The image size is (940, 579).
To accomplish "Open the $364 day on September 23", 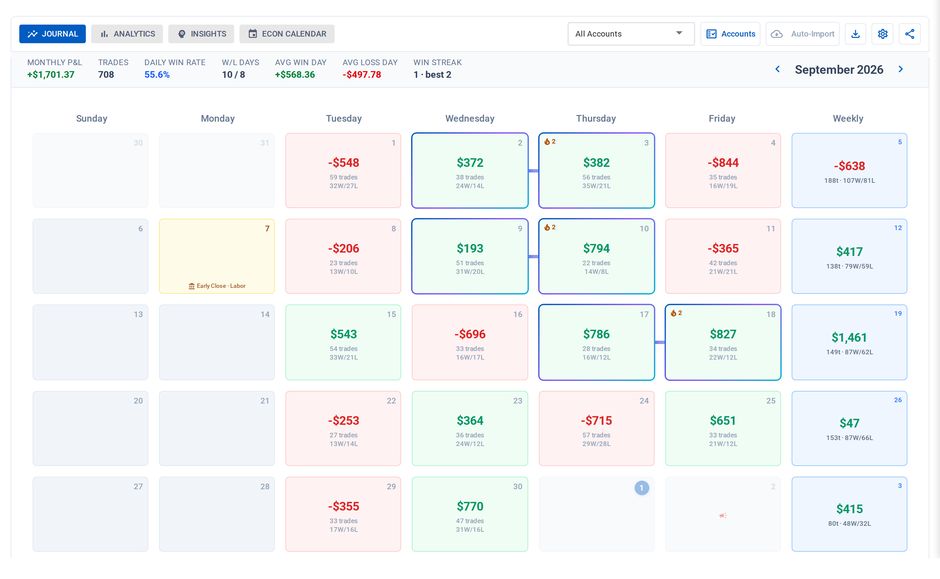I will coord(470,429).
